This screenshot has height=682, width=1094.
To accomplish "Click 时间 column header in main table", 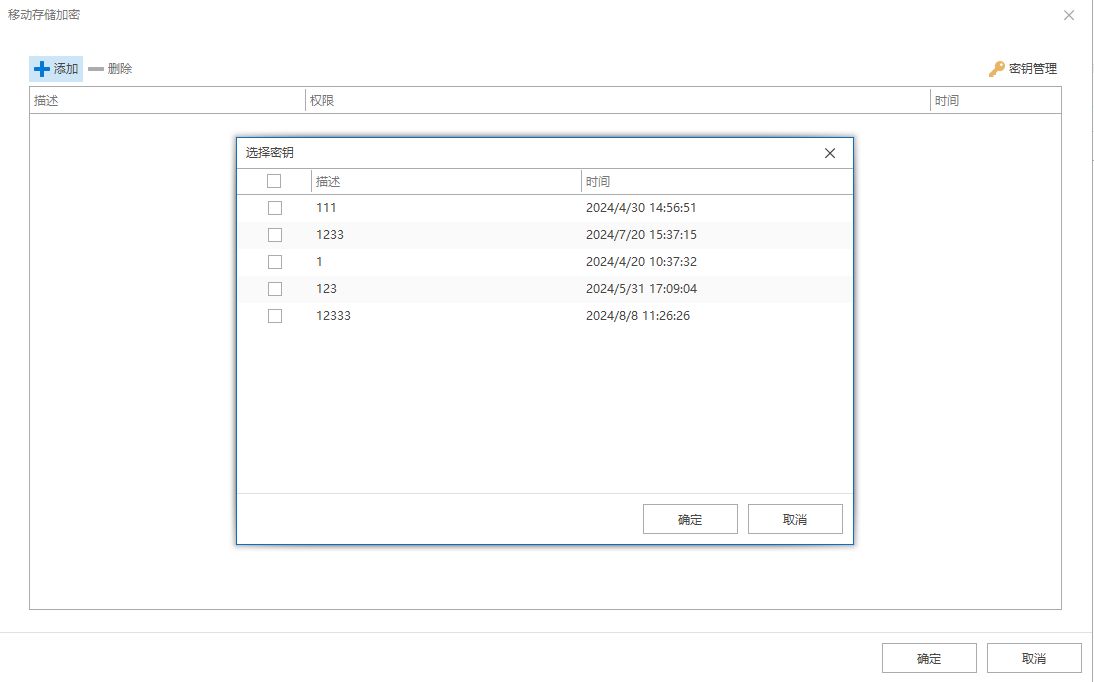I will coord(996,101).
